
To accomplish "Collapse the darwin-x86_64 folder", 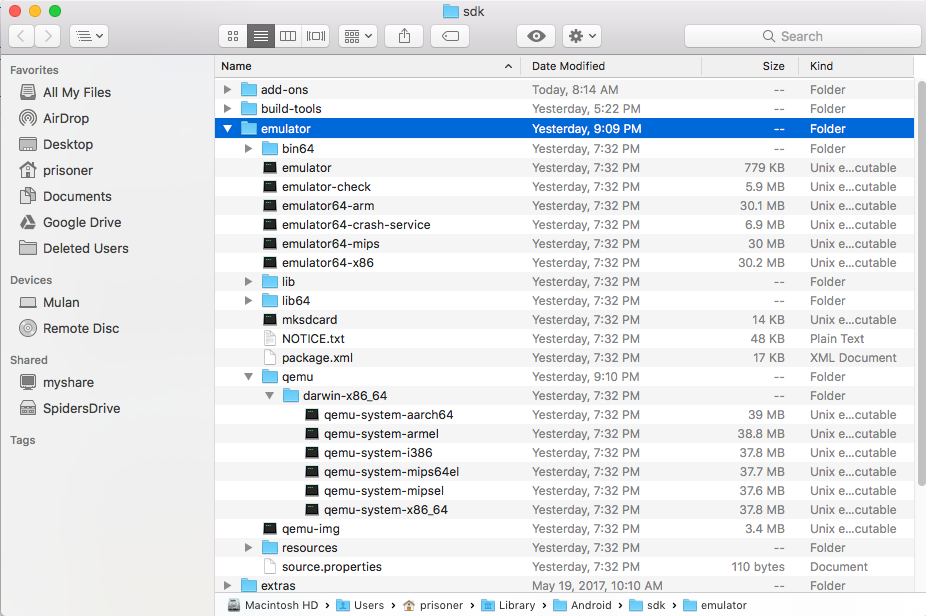I will [x=269, y=396].
